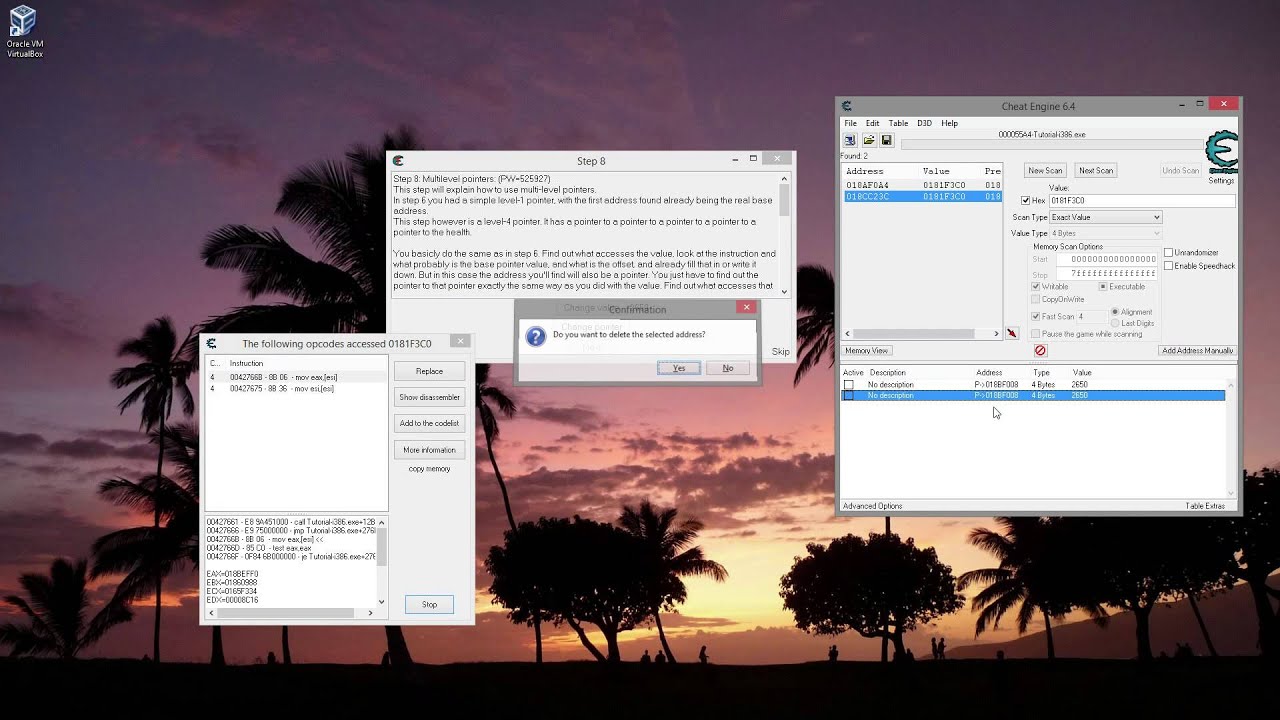1280x720 pixels.
Task: Click the save floppy disk icon in Cheat Engine
Action: point(886,140)
